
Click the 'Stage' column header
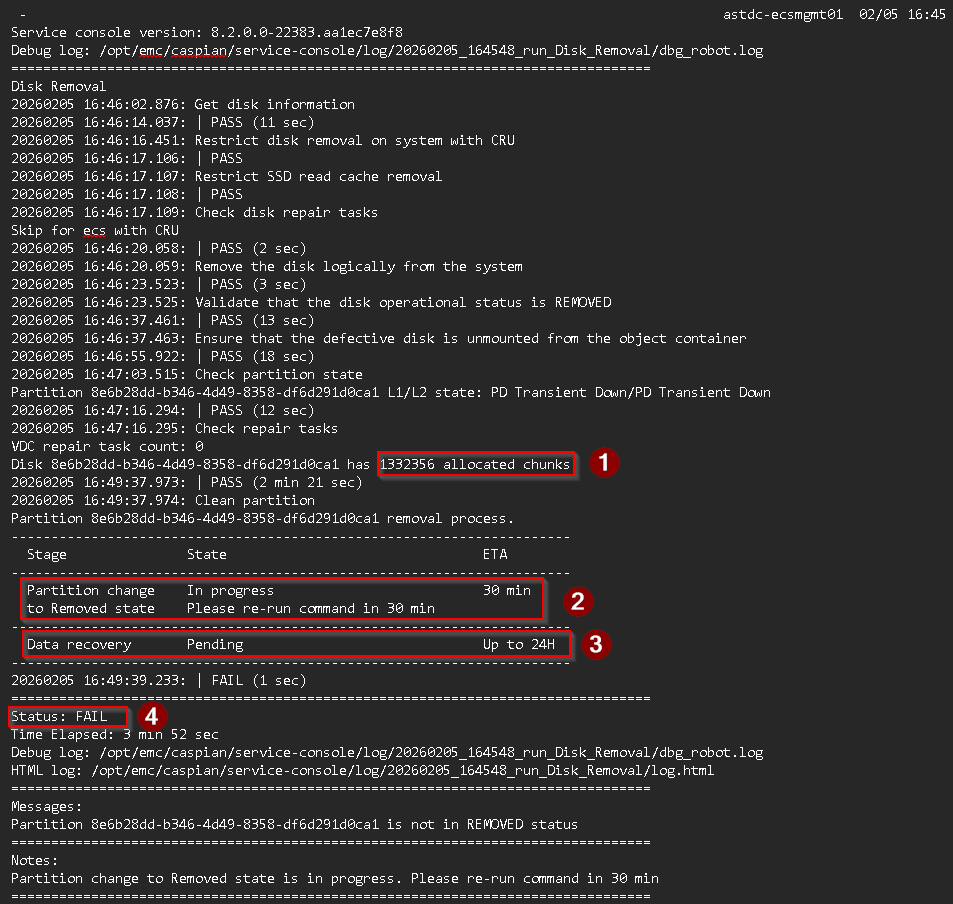[x=47, y=554]
